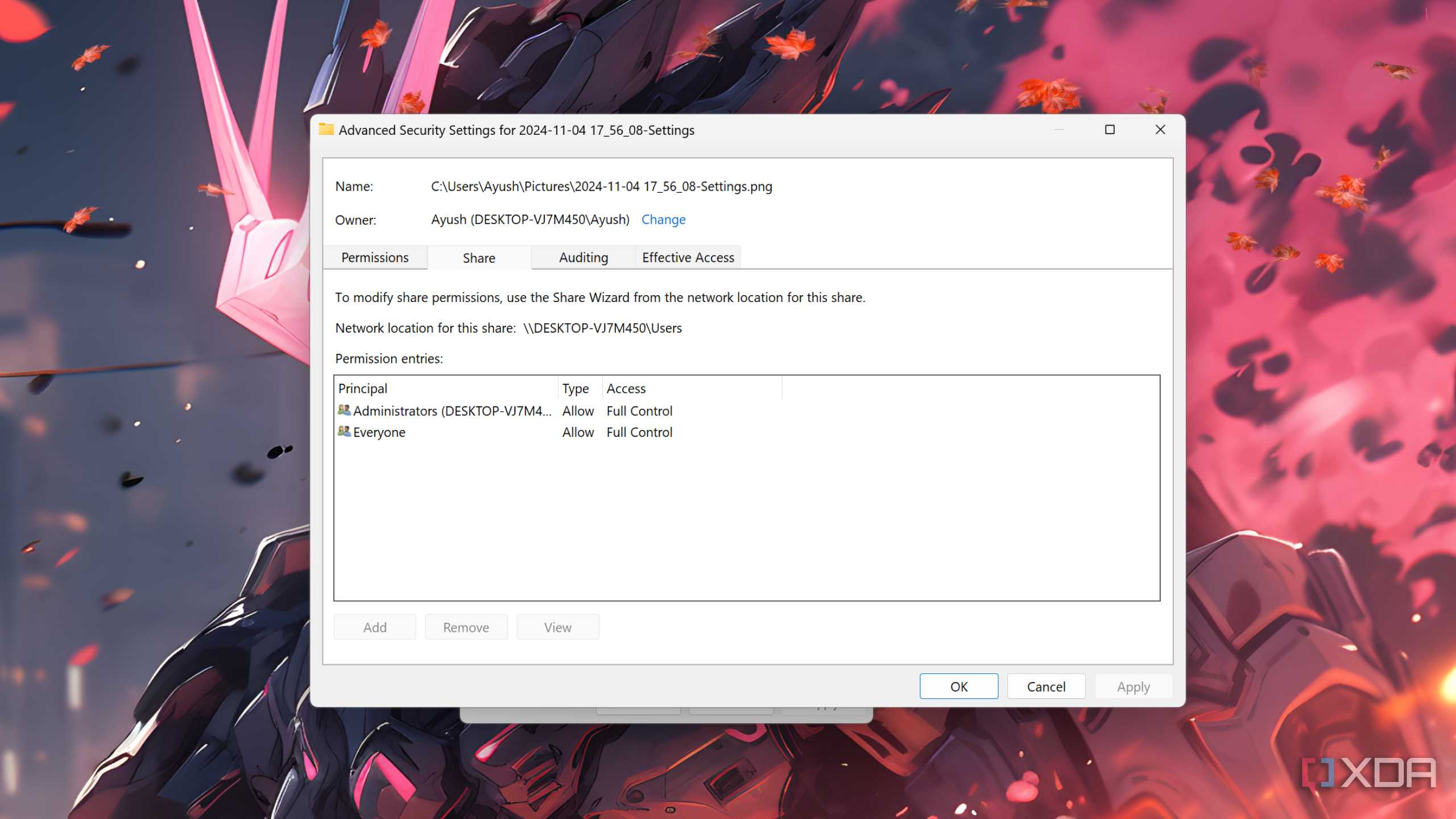
Task: Confirm with the OK button
Action: pos(959,686)
